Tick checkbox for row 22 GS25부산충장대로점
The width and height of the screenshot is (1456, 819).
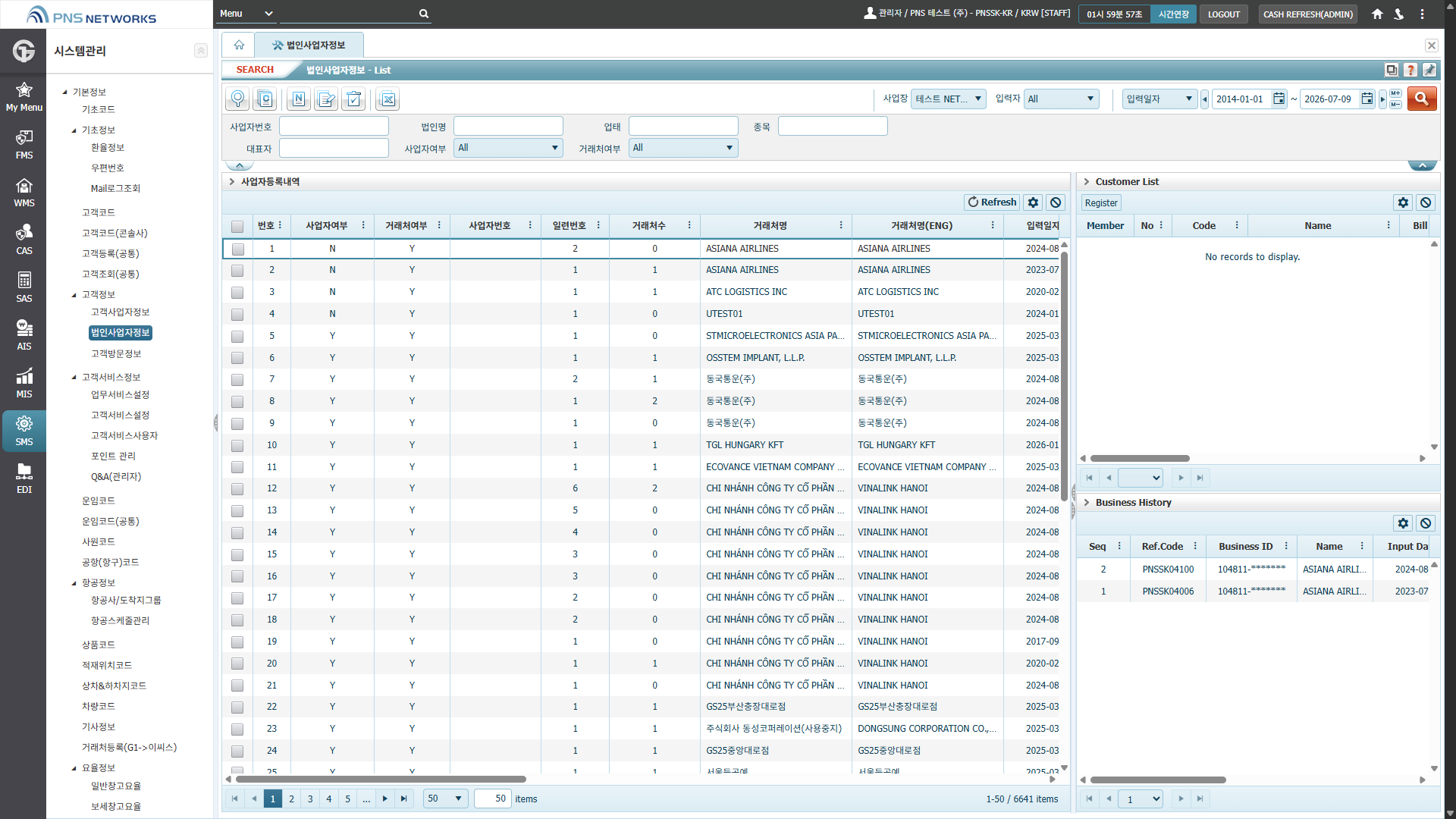[238, 707]
